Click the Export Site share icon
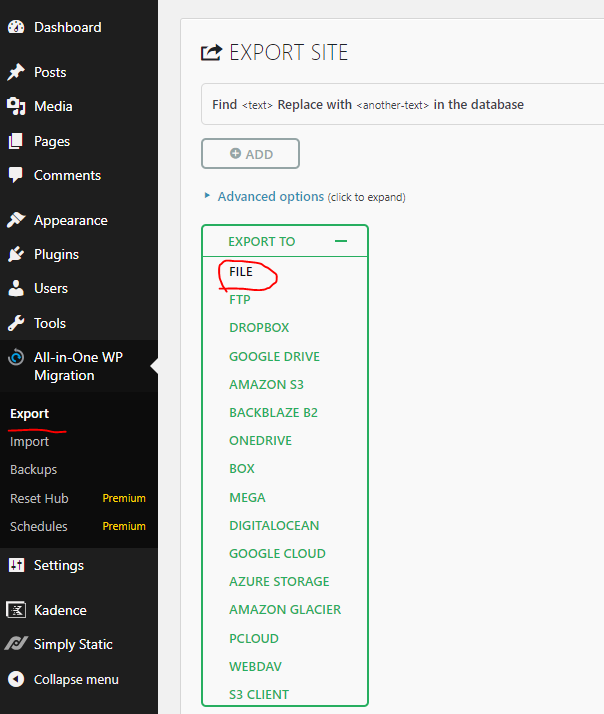Image resolution: width=604 pixels, height=714 pixels. (211, 52)
